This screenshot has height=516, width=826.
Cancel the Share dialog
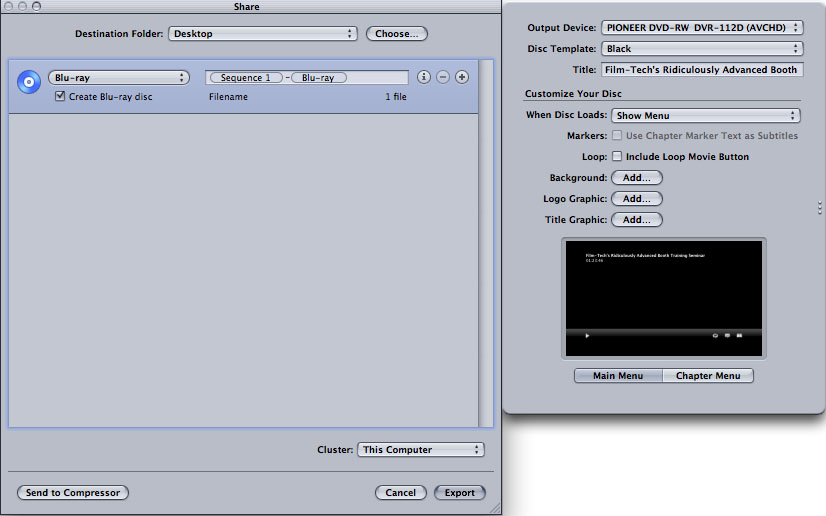click(400, 492)
